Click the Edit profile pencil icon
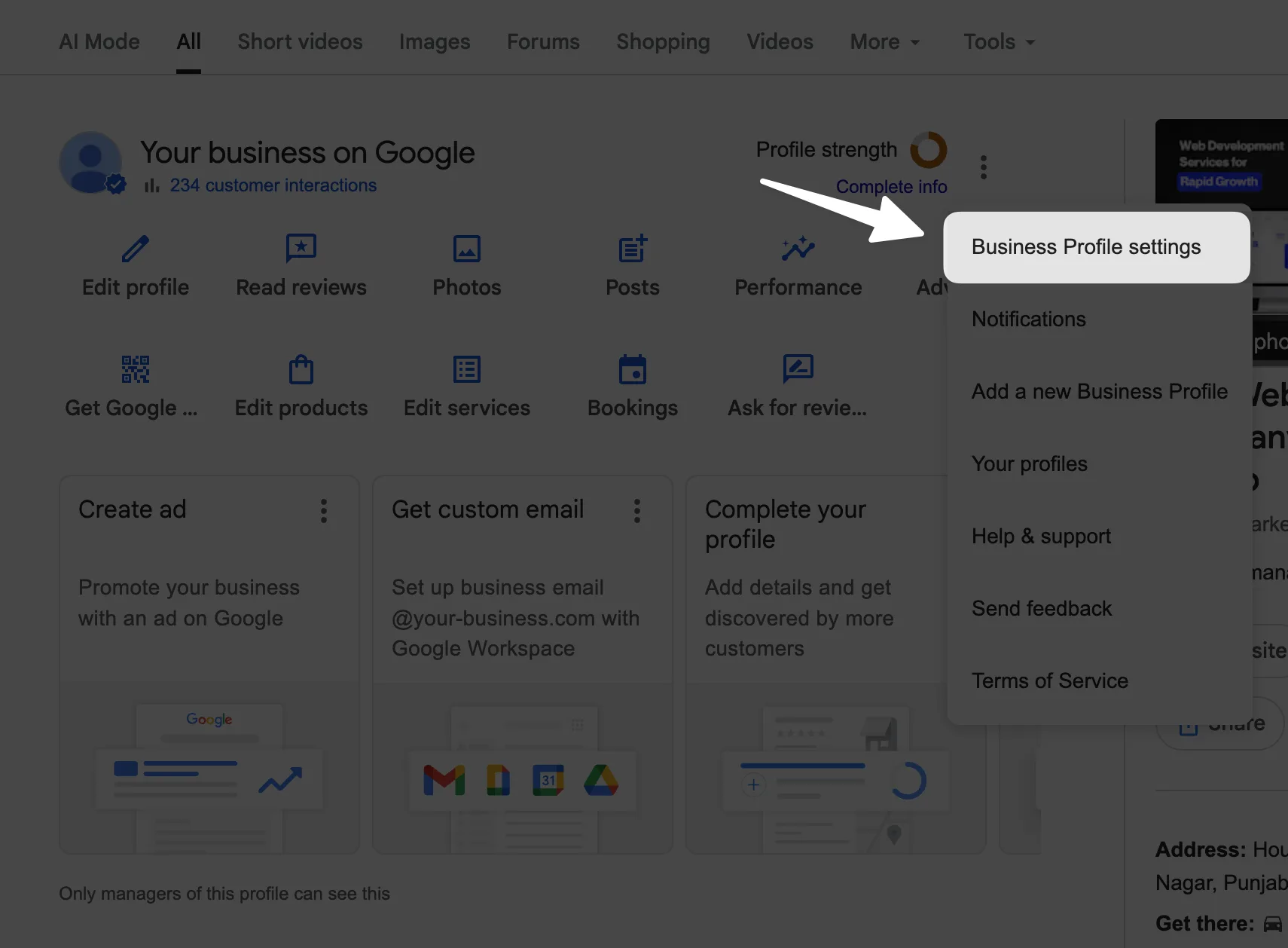This screenshot has height=948, width=1288. (x=136, y=249)
